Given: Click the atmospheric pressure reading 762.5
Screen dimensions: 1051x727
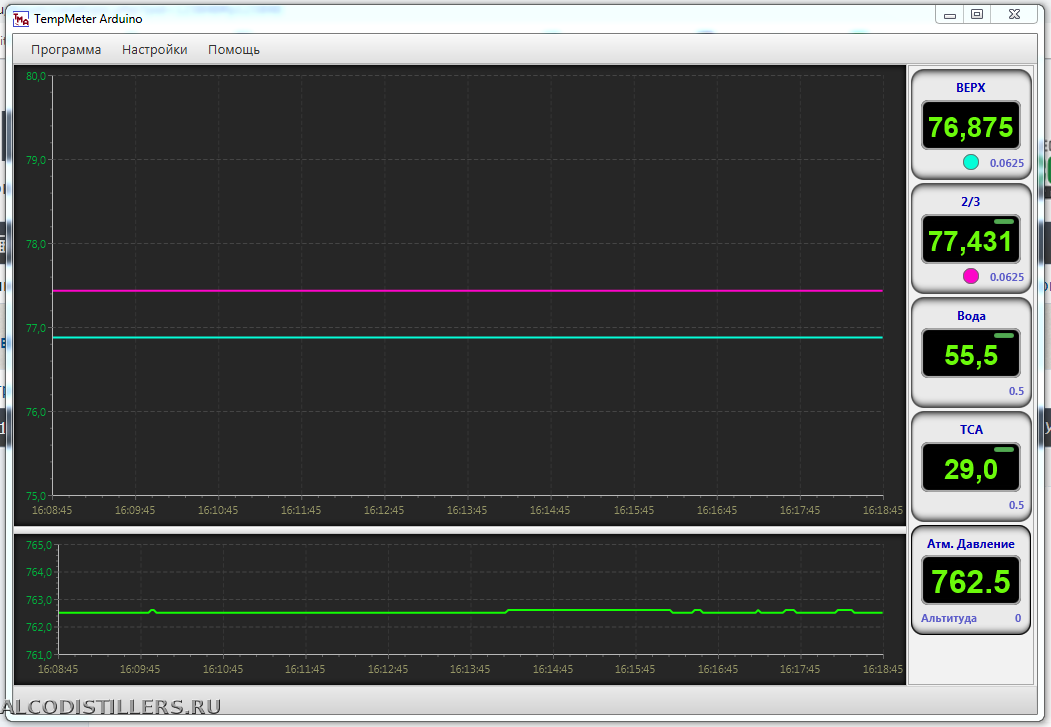Looking at the screenshot, I should click(x=971, y=582).
